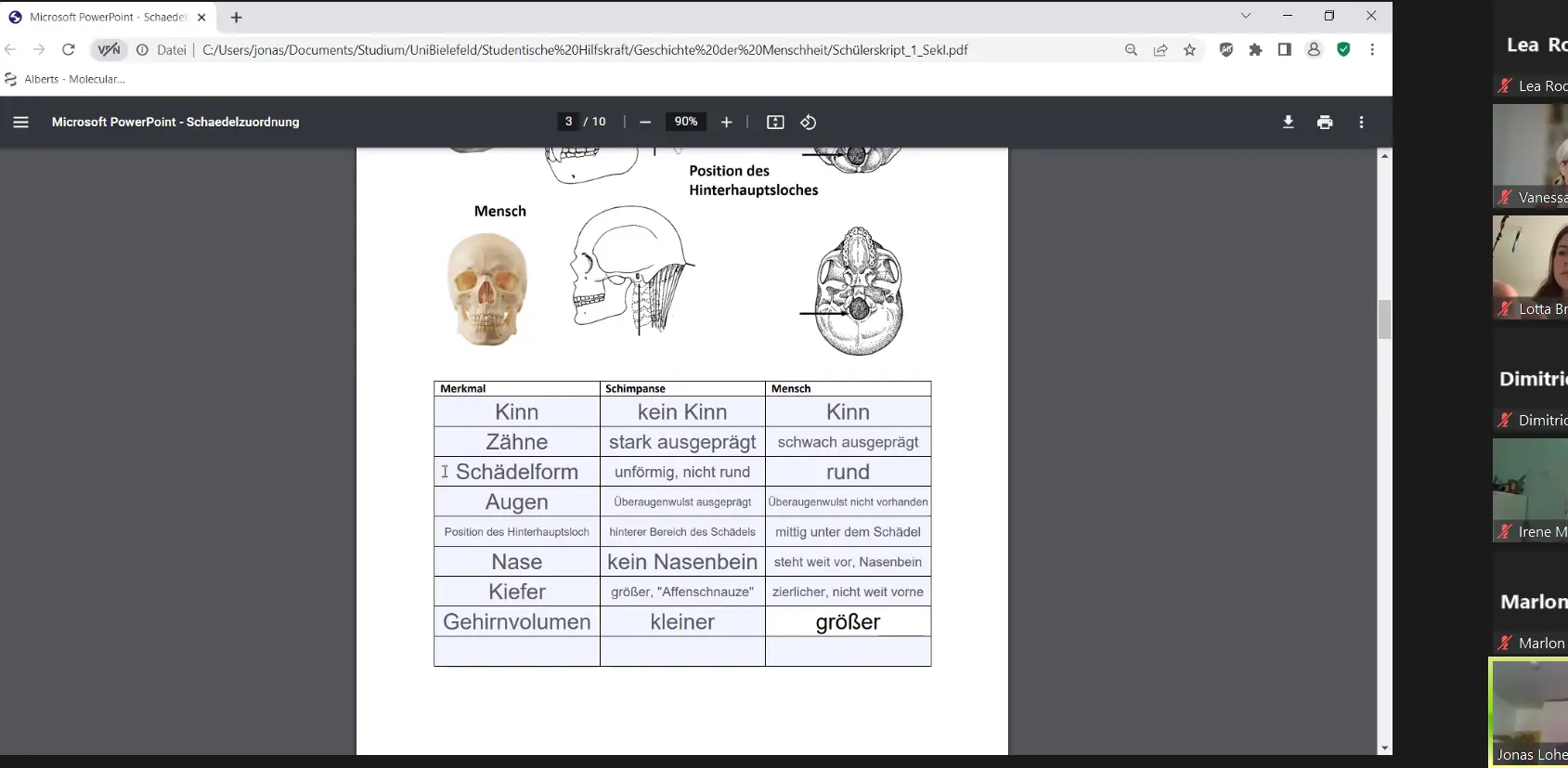Image resolution: width=1568 pixels, height=768 pixels.
Task: Close the Microsoft PowerPoint Schaedel tab
Action: point(201,17)
